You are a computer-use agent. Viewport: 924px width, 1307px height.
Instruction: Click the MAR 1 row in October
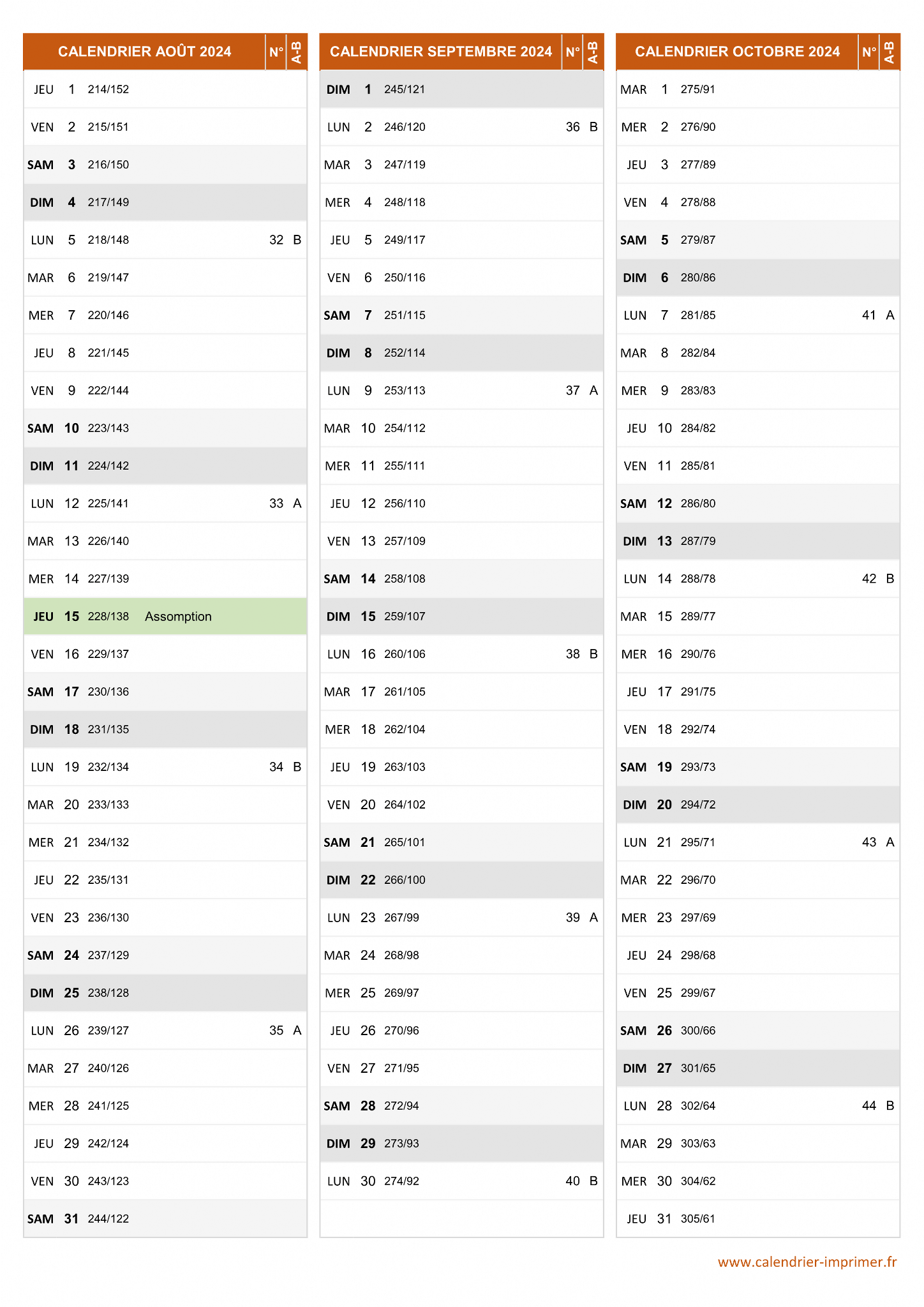758,89
